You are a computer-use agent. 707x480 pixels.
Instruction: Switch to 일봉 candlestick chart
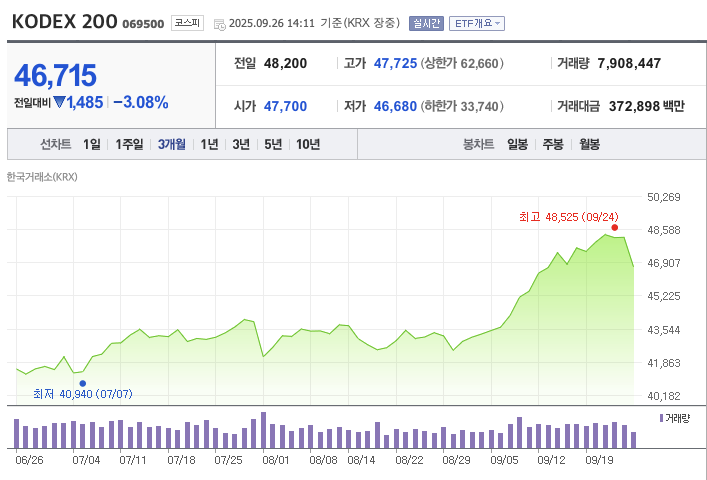517,144
